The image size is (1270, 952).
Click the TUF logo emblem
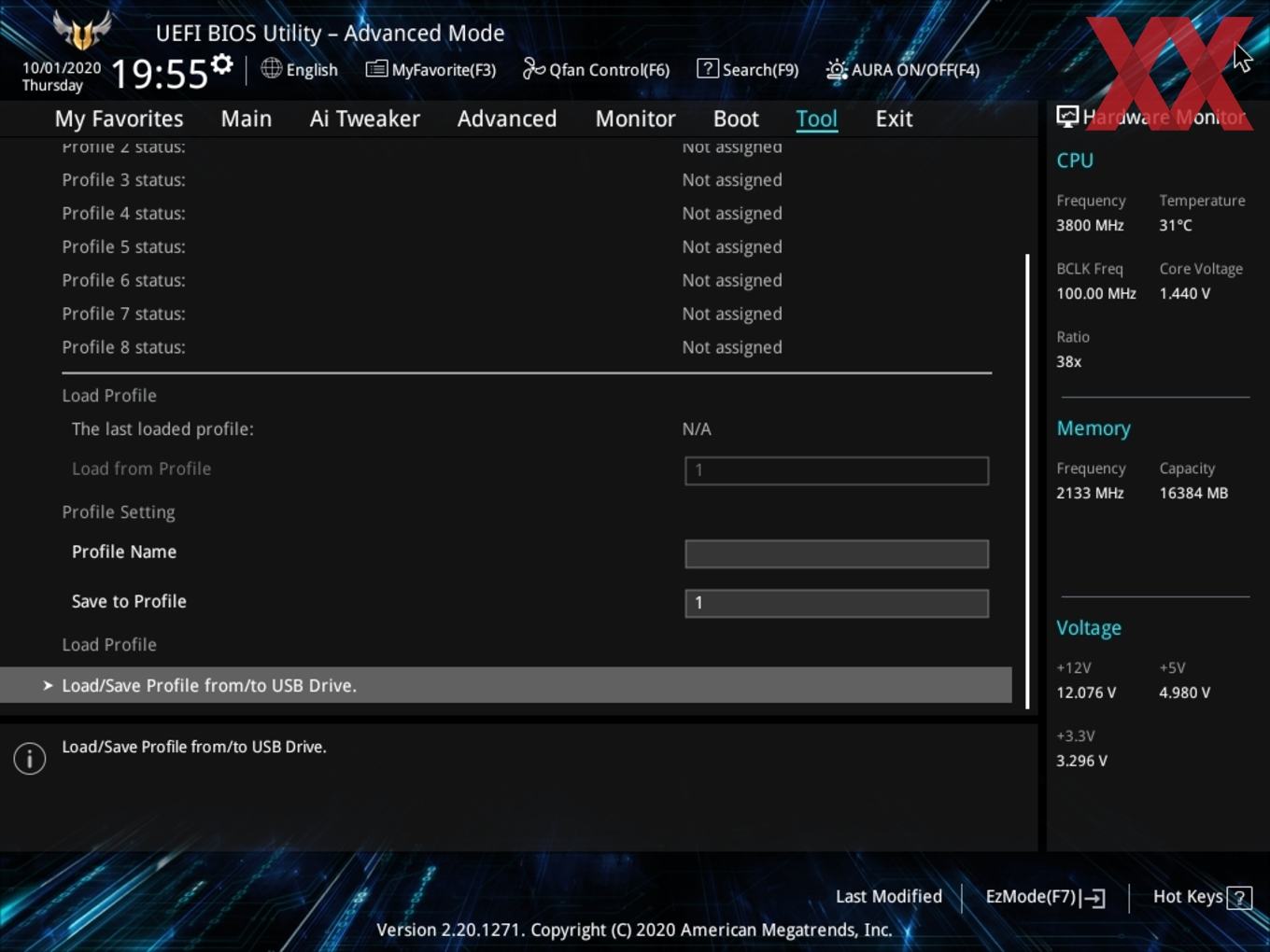point(82,30)
